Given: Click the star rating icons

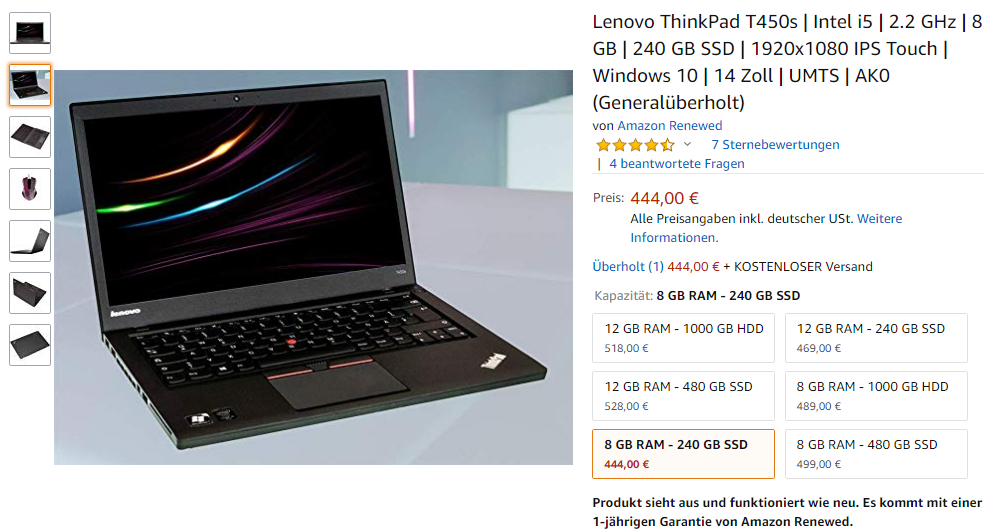Looking at the screenshot, I should point(635,145).
